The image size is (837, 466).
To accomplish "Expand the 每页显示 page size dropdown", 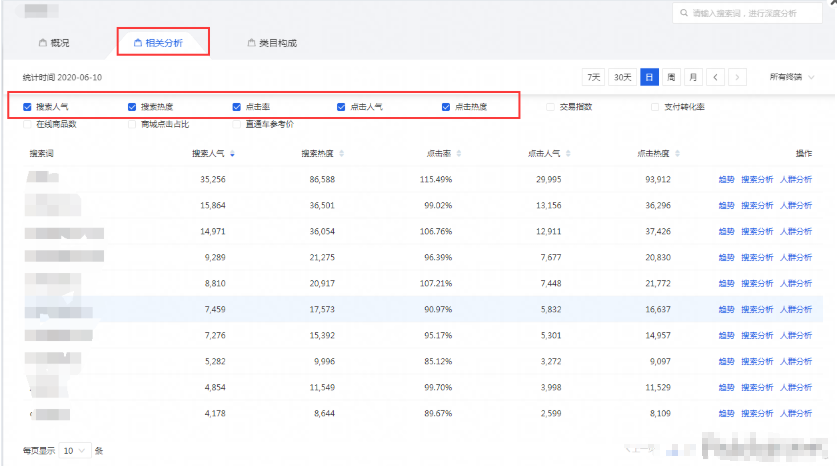I will (75, 451).
